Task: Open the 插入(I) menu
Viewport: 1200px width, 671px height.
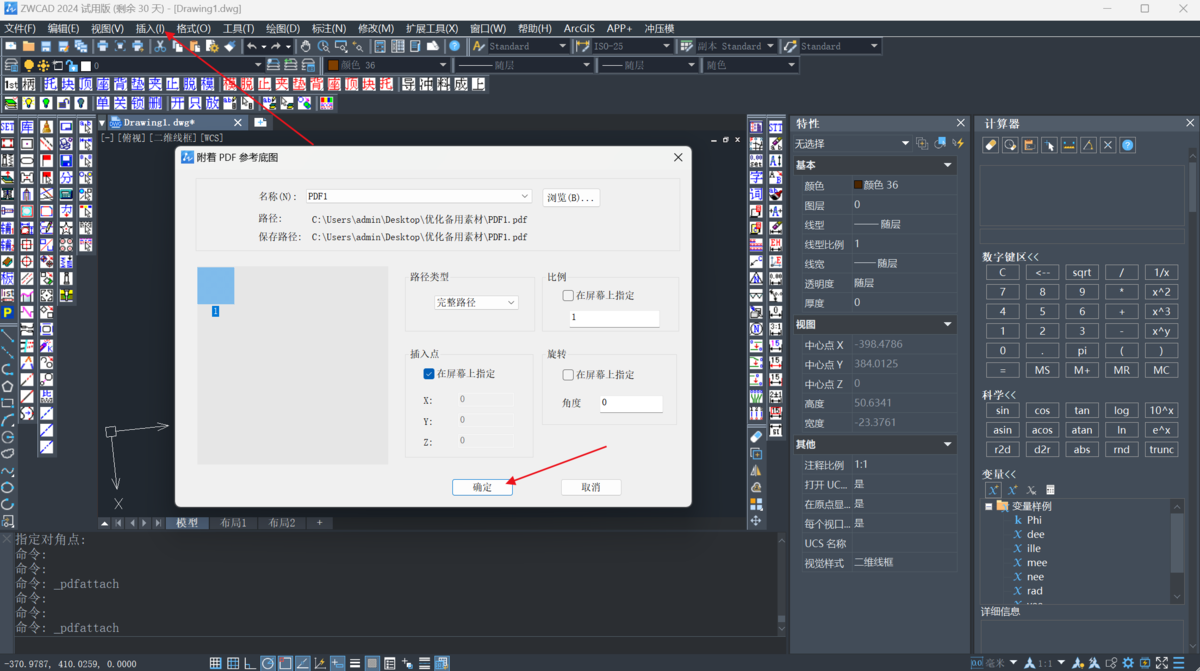Action: pyautogui.click(x=150, y=29)
